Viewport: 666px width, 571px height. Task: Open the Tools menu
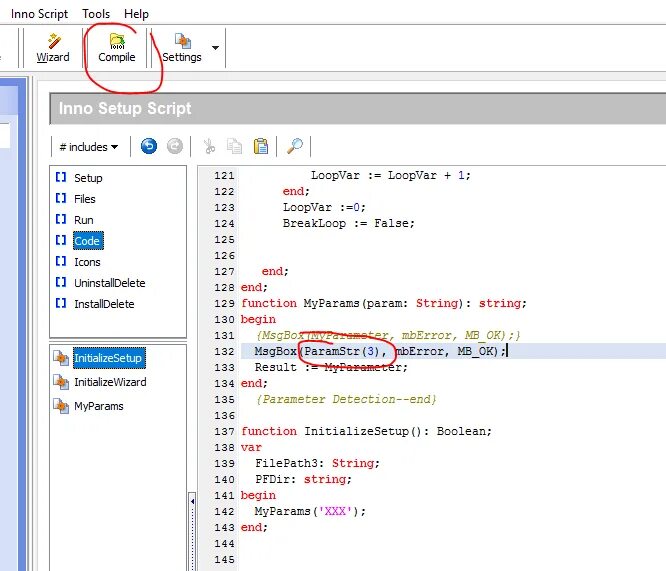pyautogui.click(x=96, y=14)
